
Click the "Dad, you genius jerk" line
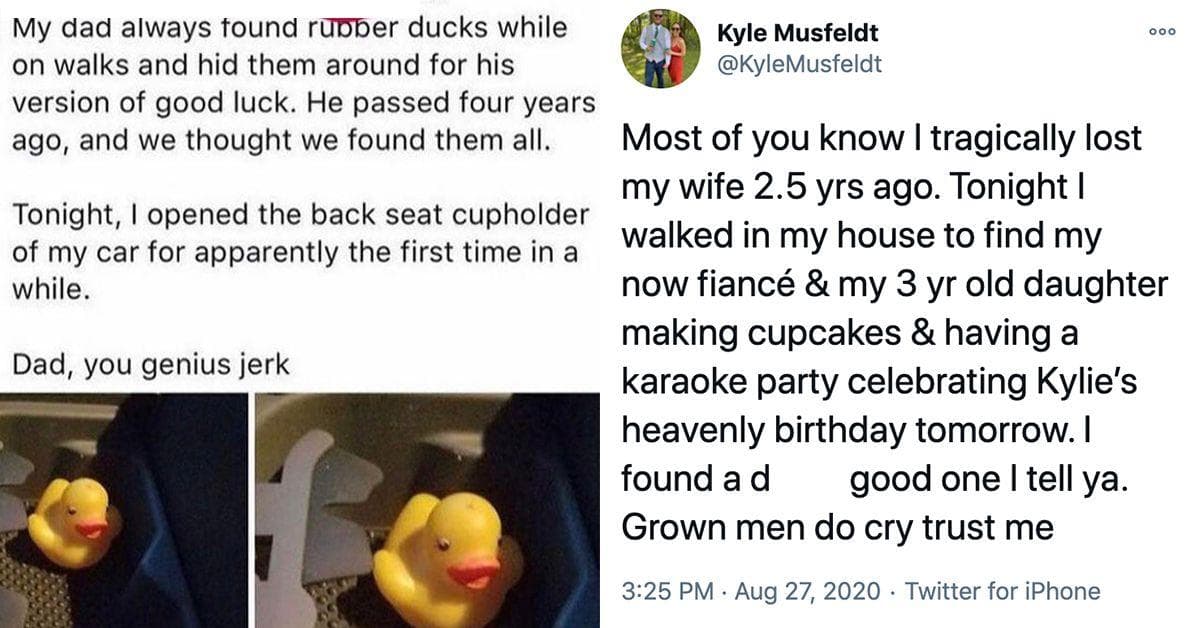[150, 365]
